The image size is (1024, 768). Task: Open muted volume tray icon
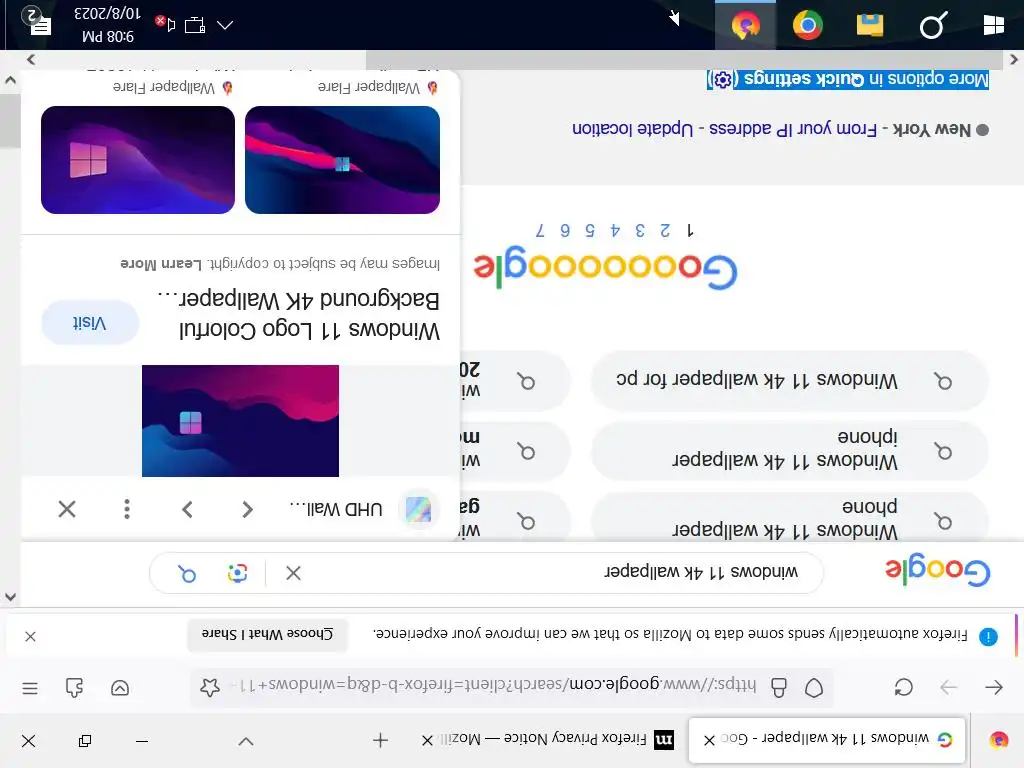tap(166, 24)
